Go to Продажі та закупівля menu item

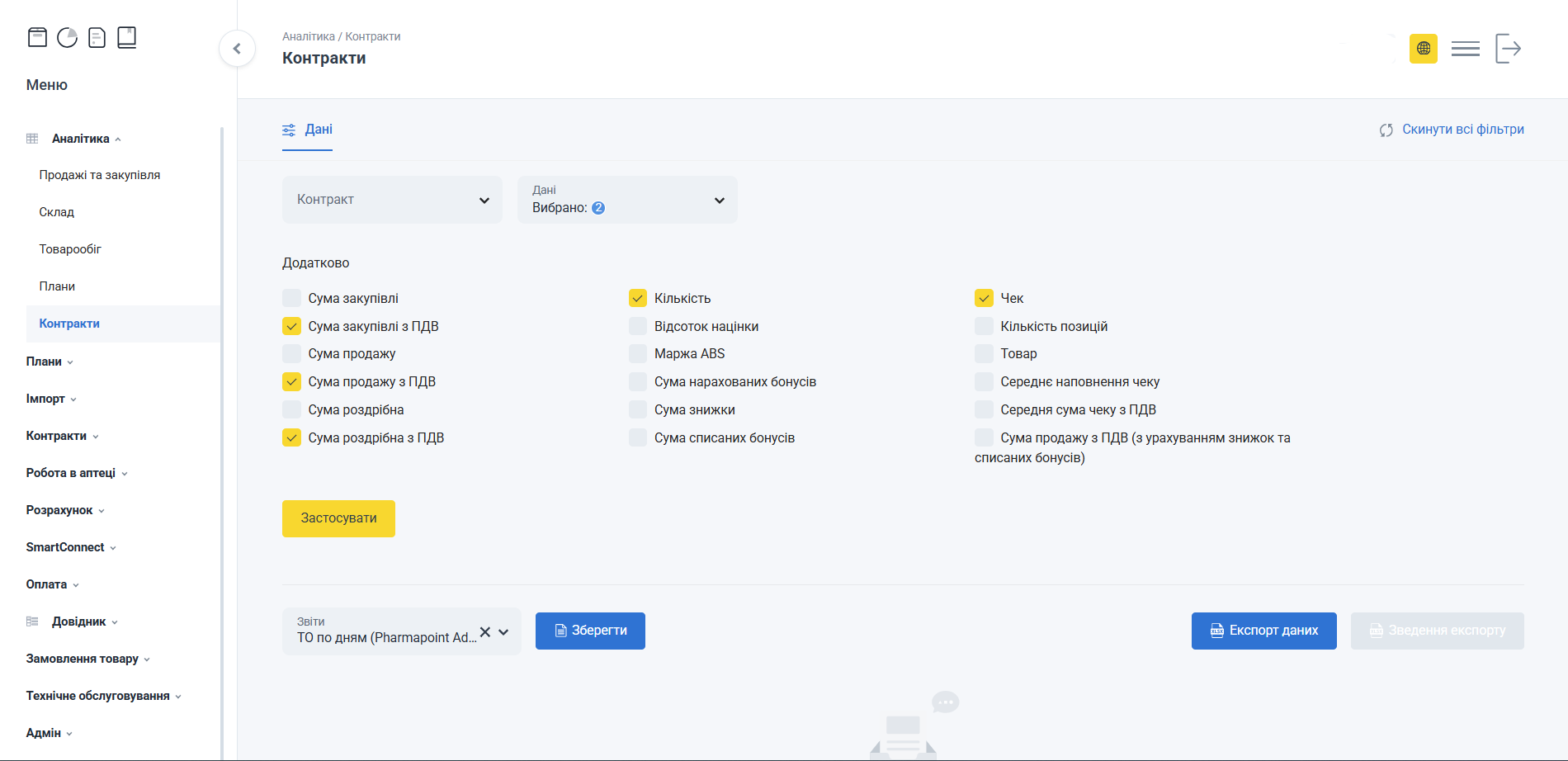pyautogui.click(x=100, y=175)
